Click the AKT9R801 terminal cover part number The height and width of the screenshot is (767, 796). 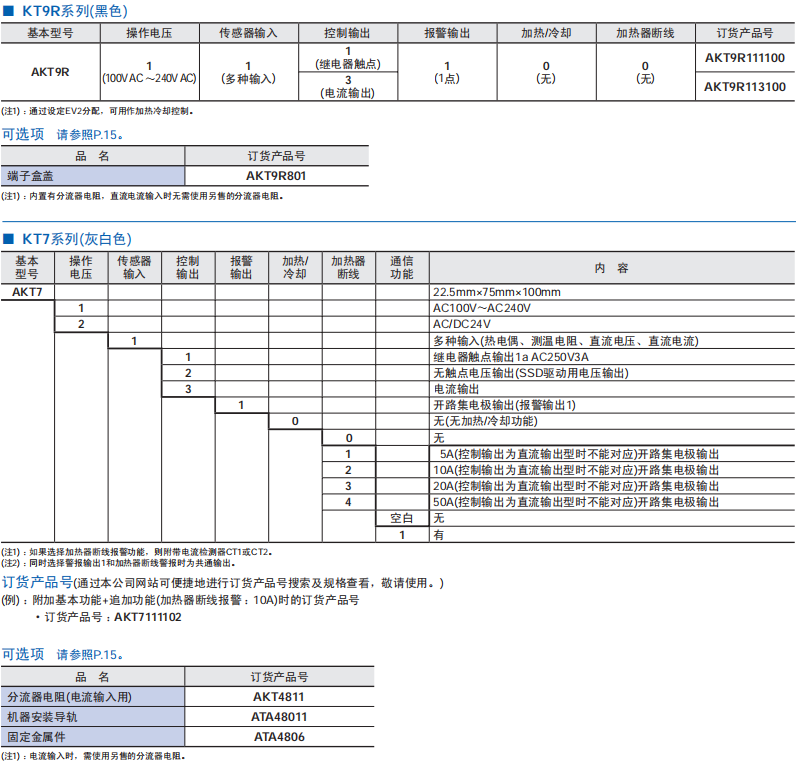276,175
